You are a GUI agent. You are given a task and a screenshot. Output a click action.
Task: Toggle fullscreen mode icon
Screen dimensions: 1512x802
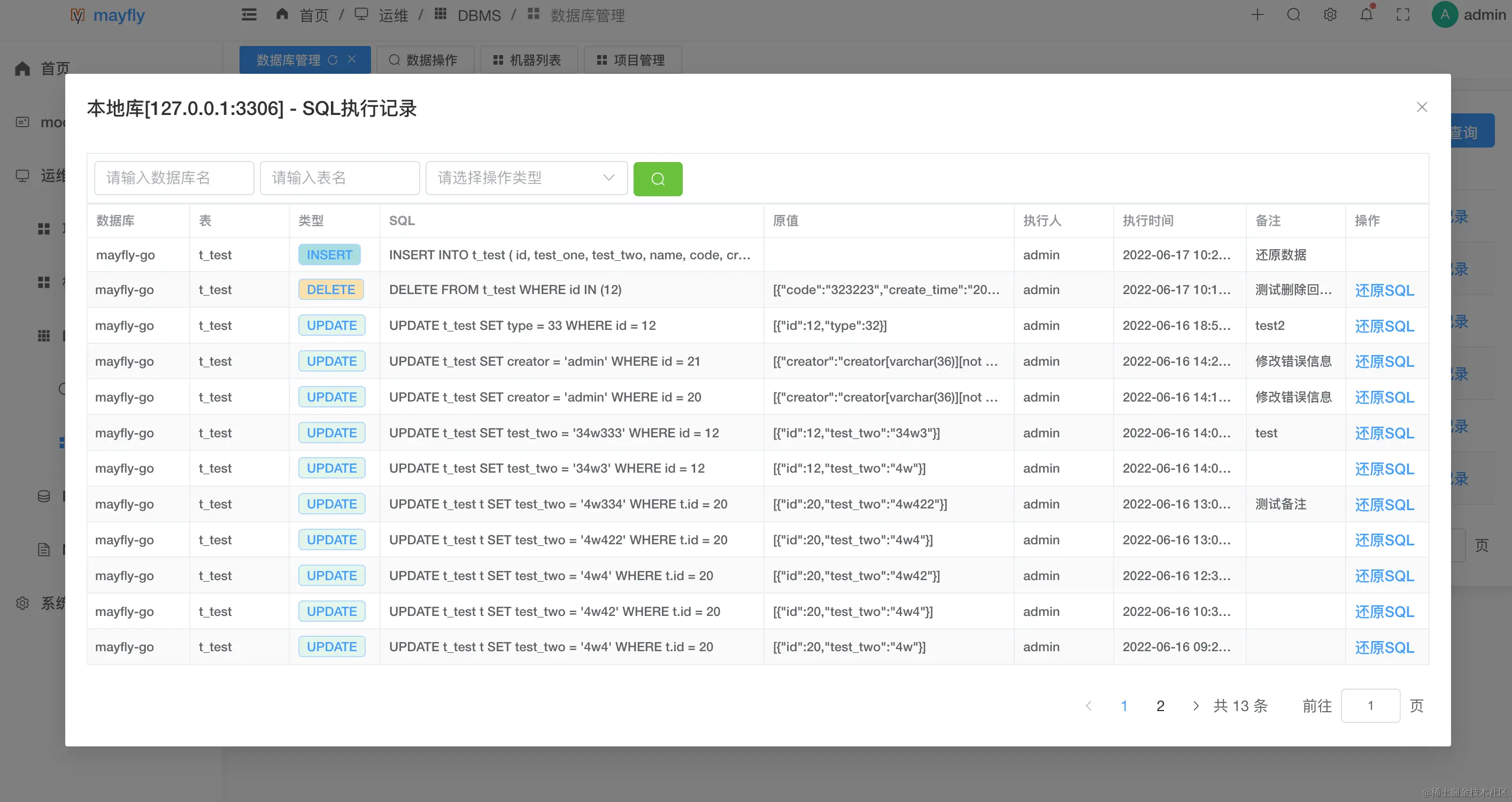pyautogui.click(x=1403, y=14)
